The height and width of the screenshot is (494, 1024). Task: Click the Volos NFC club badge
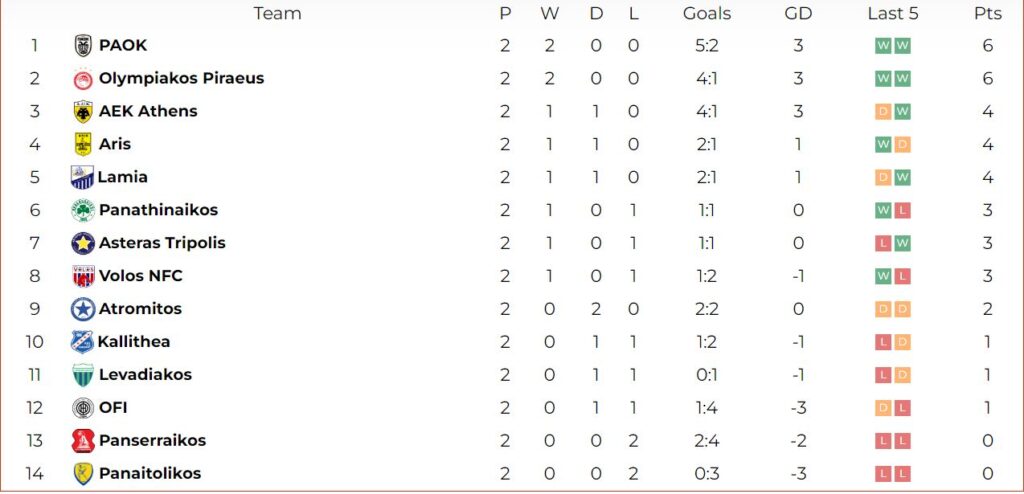[83, 276]
